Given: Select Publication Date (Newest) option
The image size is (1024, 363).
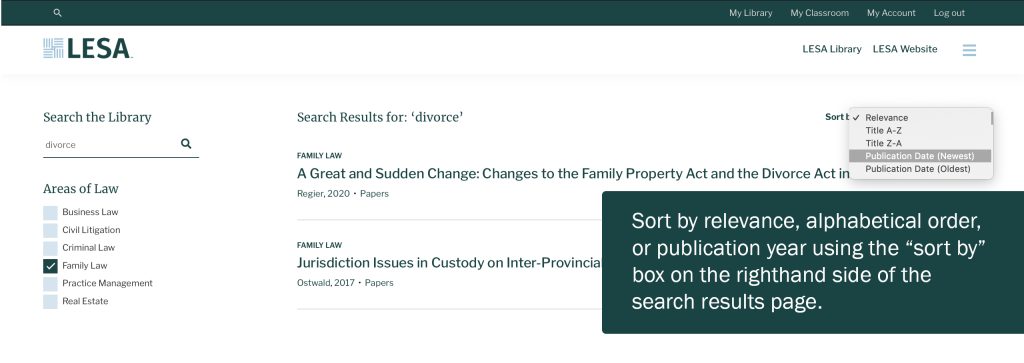Looking at the screenshot, I should pos(920,156).
